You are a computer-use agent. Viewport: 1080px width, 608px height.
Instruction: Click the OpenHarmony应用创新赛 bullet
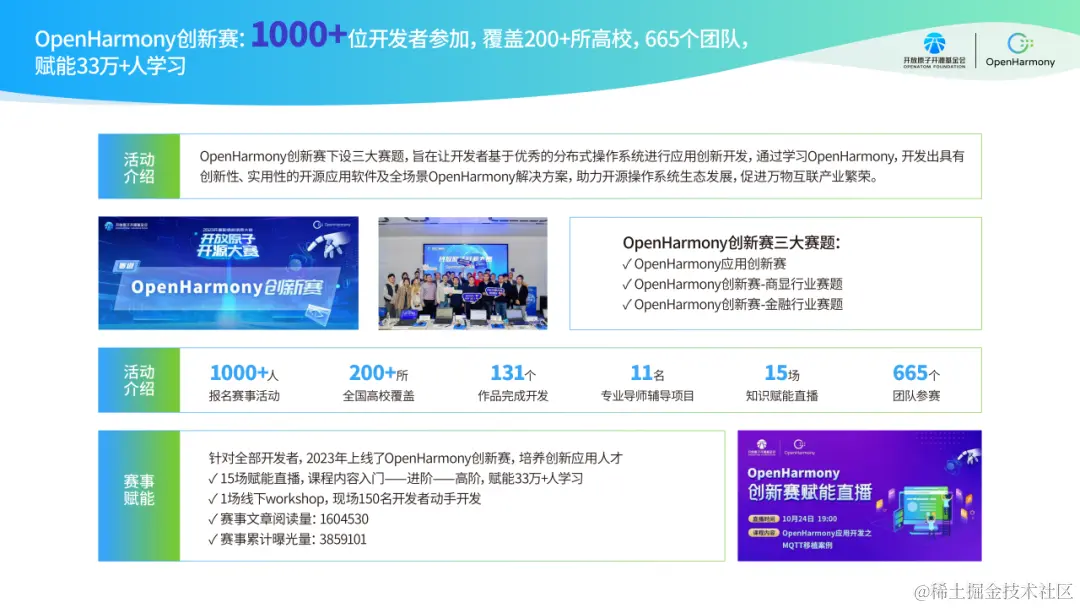point(703,264)
